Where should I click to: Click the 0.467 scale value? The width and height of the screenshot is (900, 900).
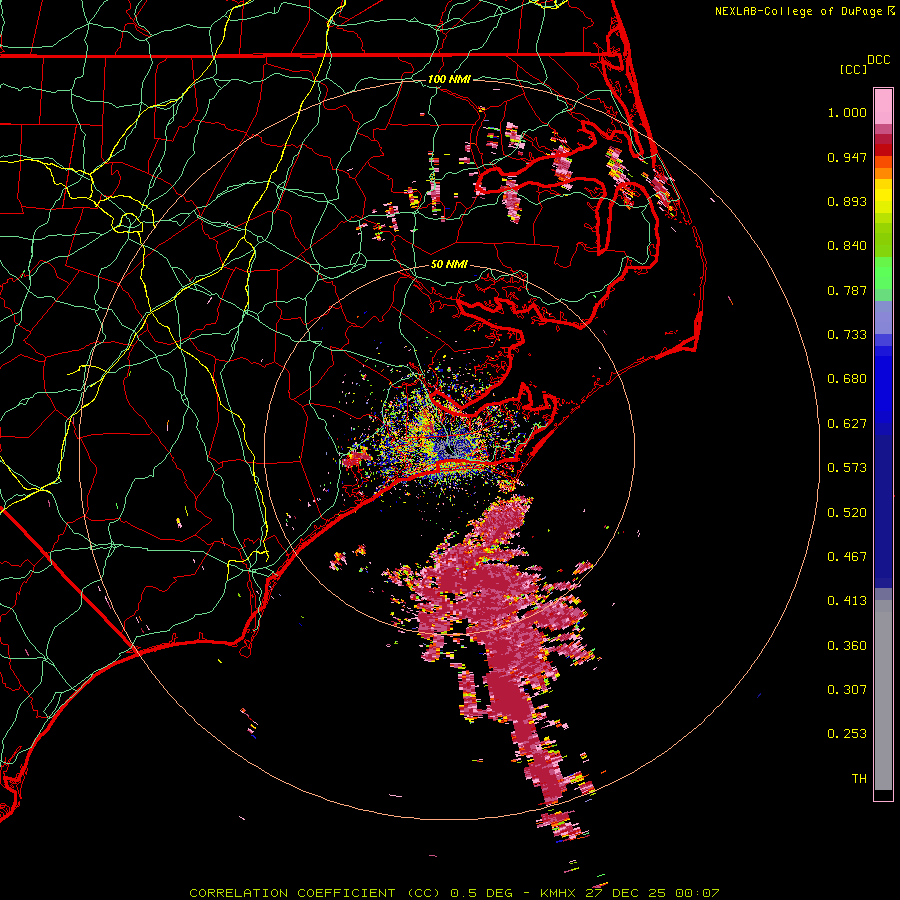point(847,557)
